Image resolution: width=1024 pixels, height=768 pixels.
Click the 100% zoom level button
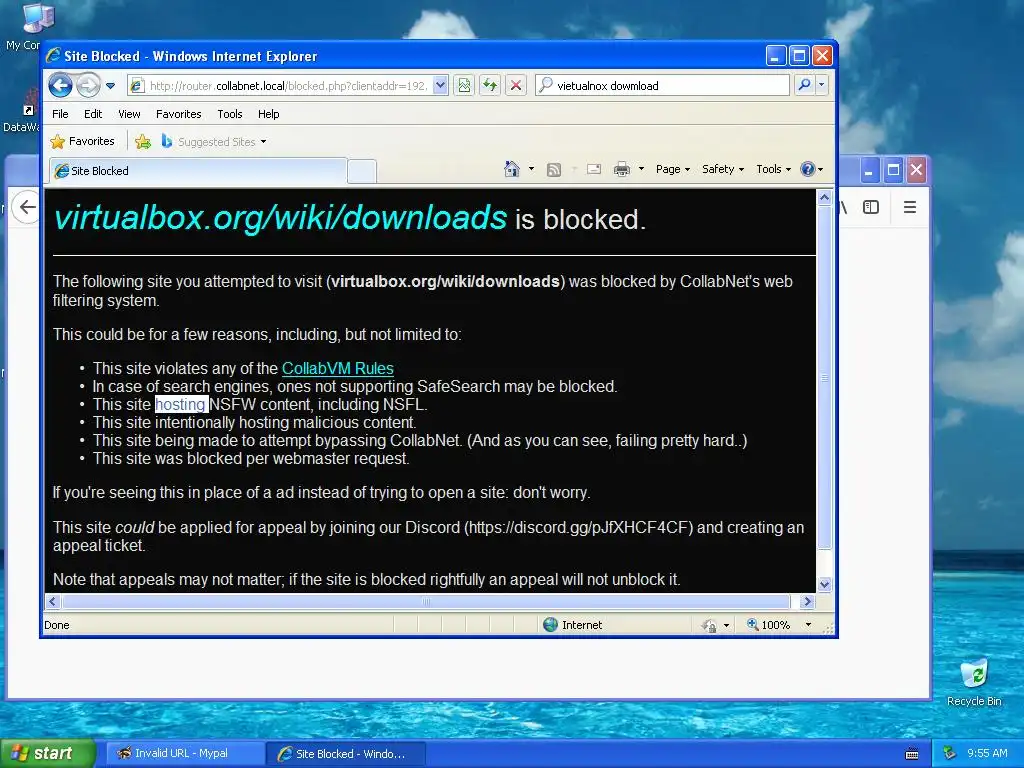pos(769,625)
